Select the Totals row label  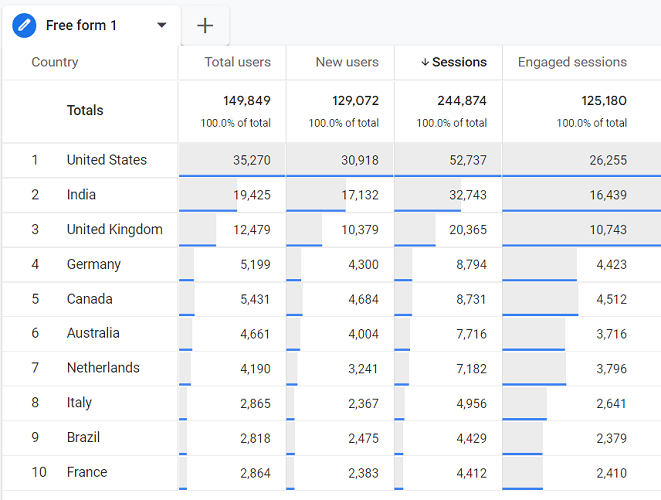pos(85,110)
